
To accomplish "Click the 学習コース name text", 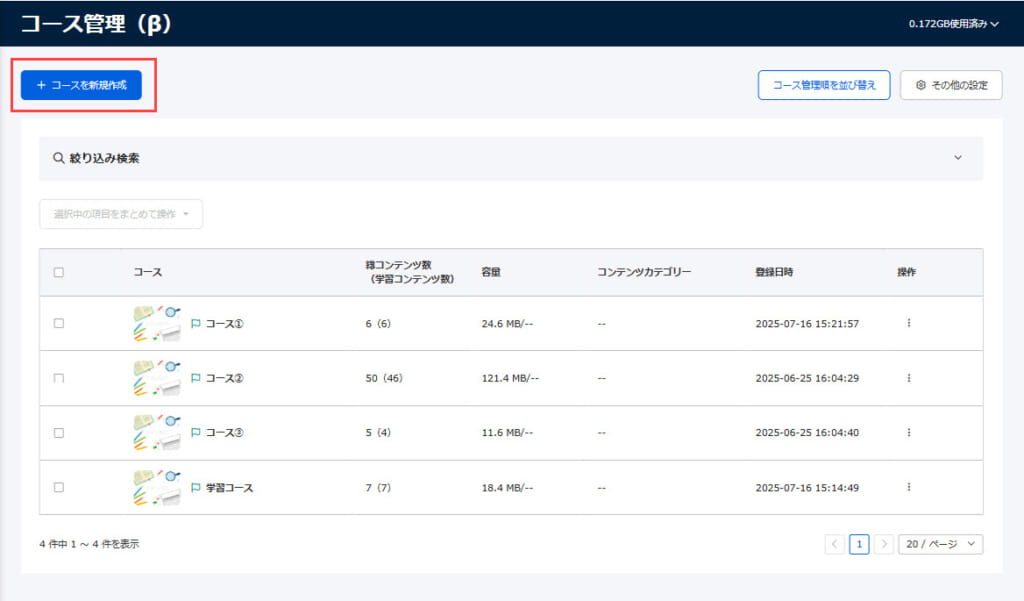I will [x=230, y=487].
